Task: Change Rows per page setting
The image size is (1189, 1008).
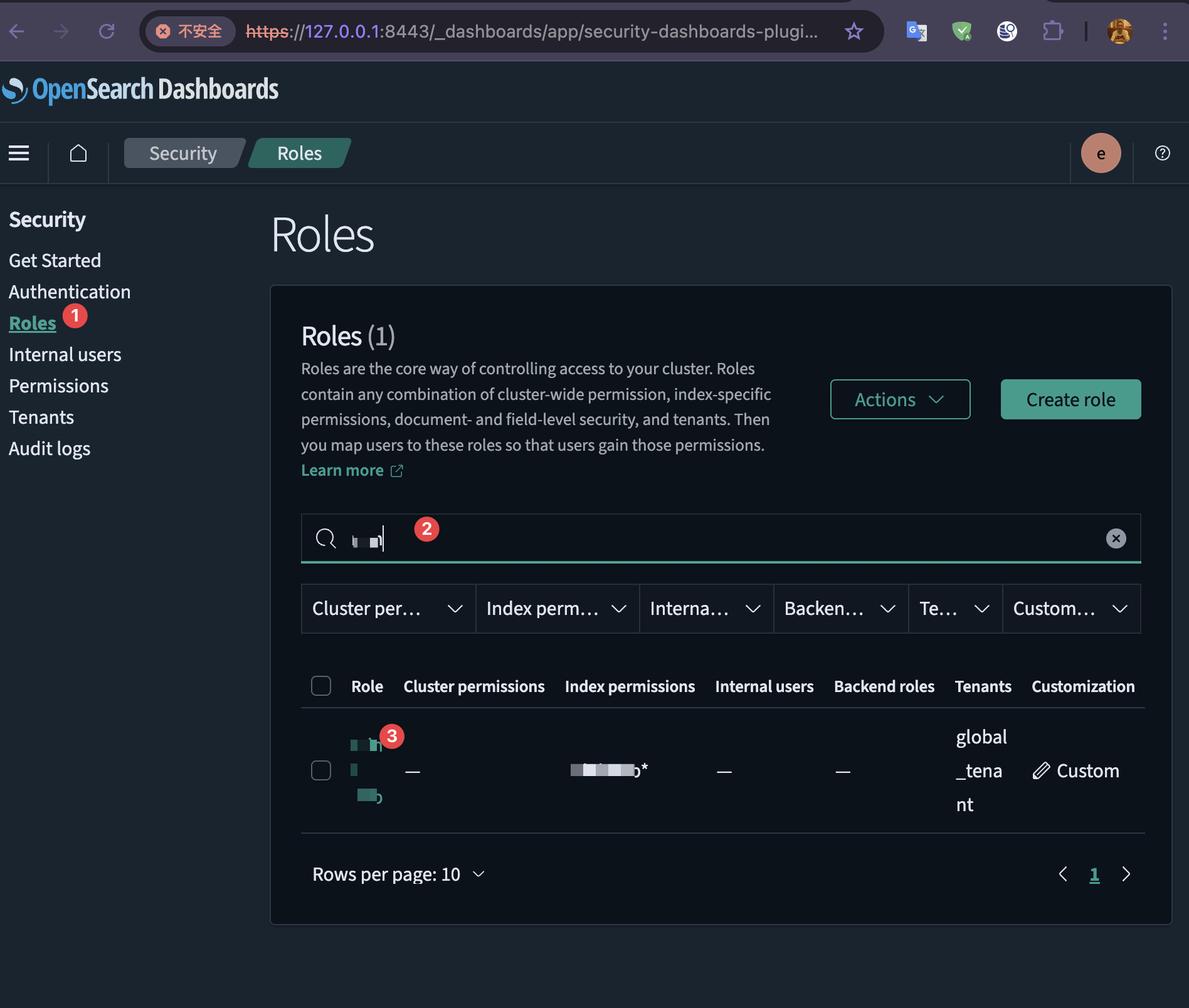Action: click(x=399, y=874)
